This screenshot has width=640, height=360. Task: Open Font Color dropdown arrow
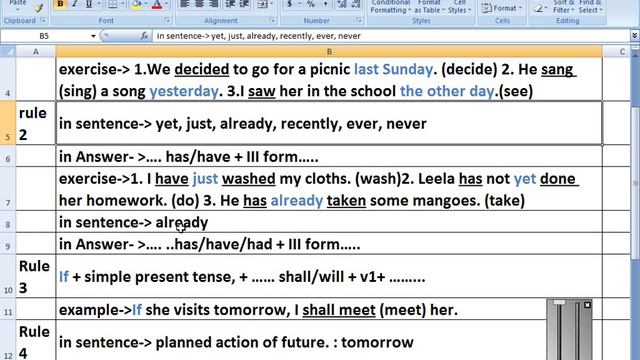(167, 4)
